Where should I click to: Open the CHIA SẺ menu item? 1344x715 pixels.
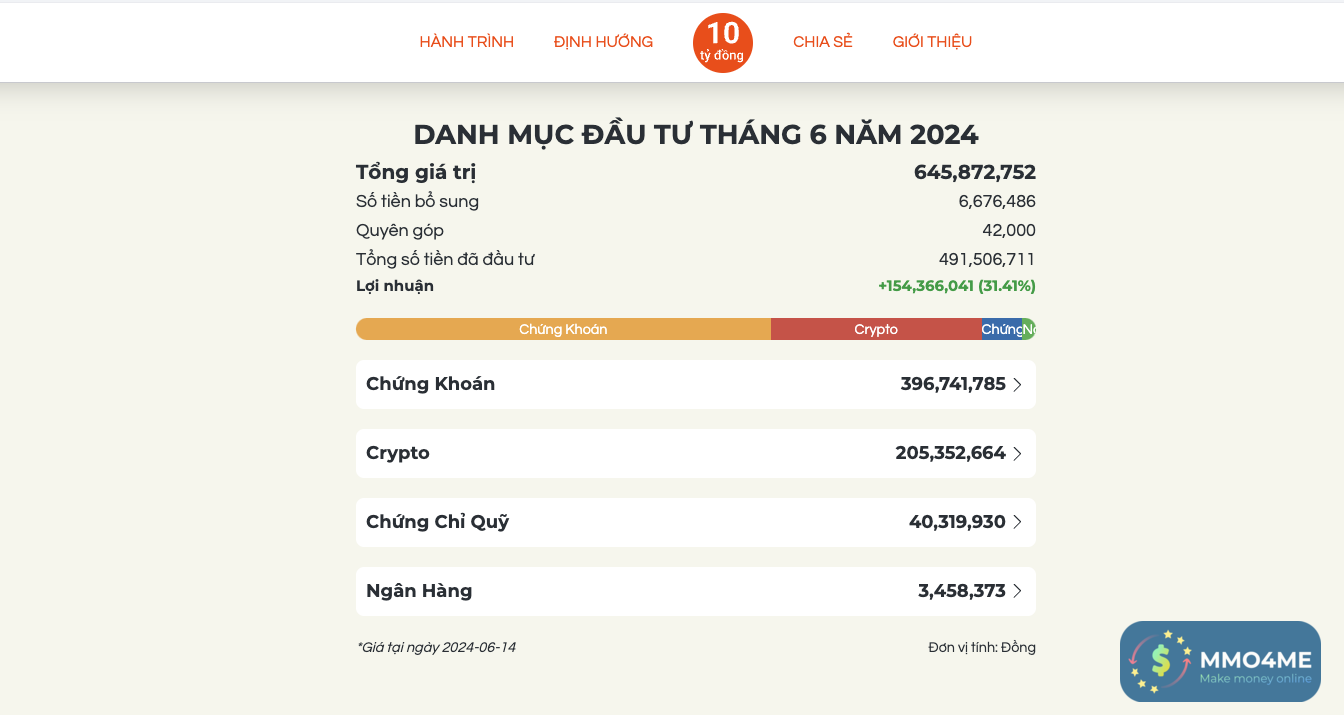tap(822, 42)
